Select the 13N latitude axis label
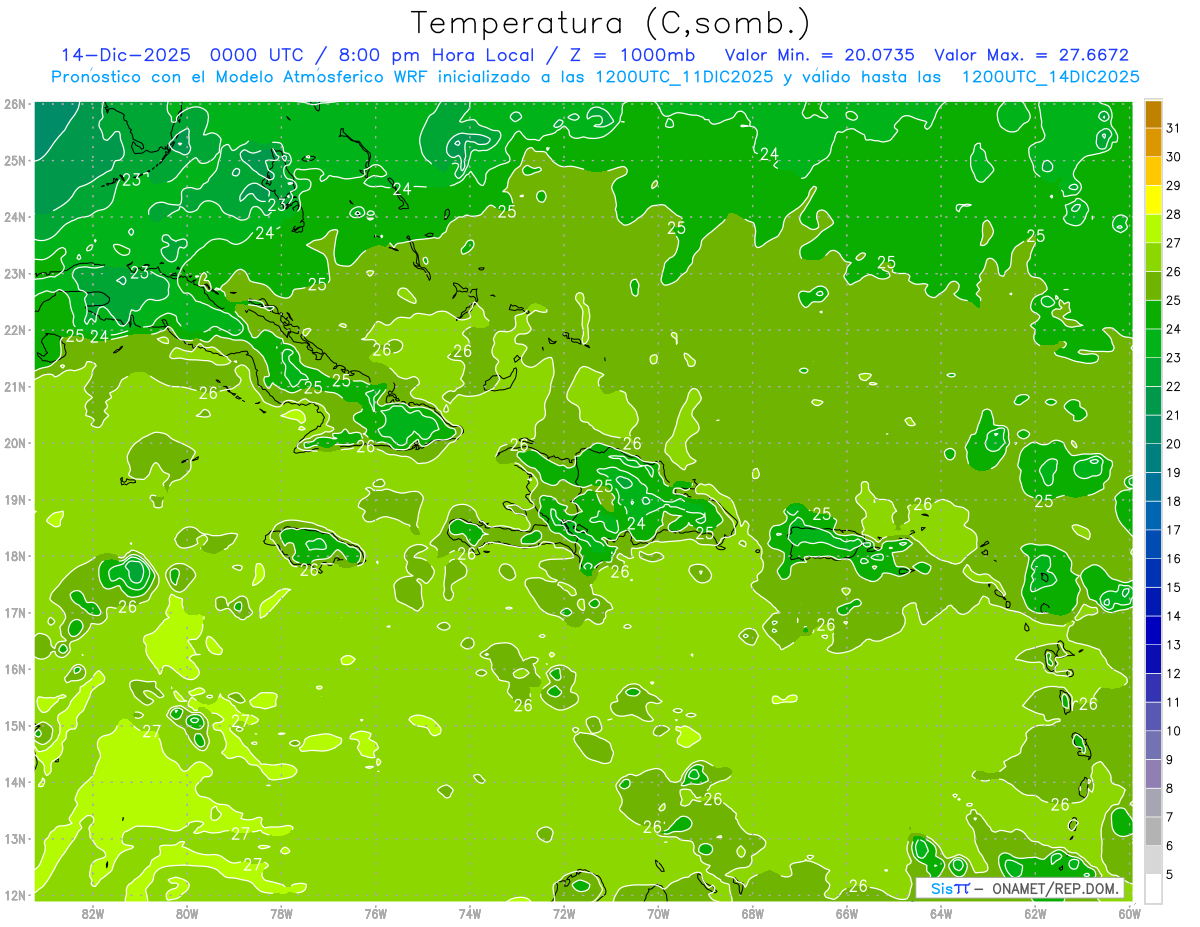The height and width of the screenshot is (927, 1200). (x=15, y=838)
